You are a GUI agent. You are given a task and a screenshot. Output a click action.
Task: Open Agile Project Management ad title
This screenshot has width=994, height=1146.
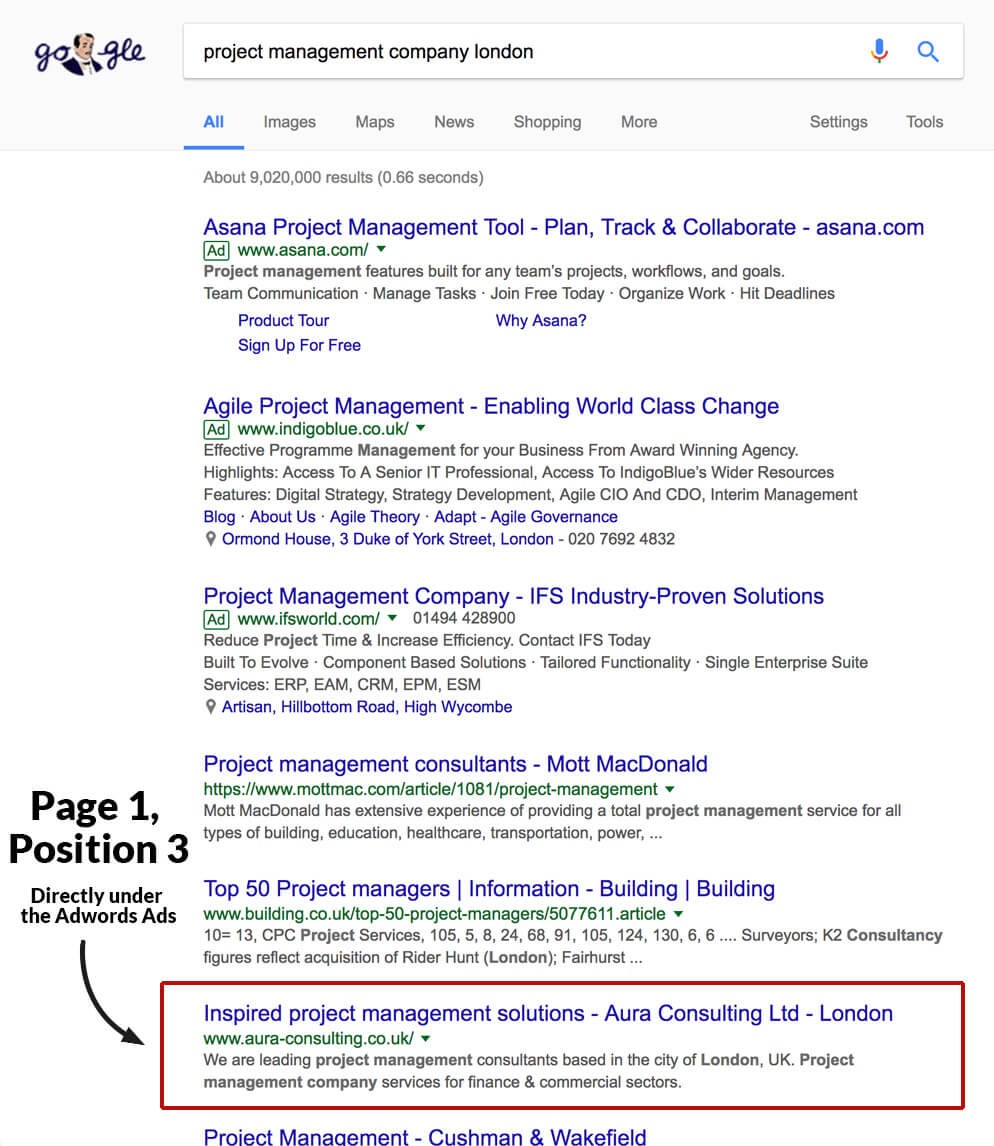pos(491,406)
